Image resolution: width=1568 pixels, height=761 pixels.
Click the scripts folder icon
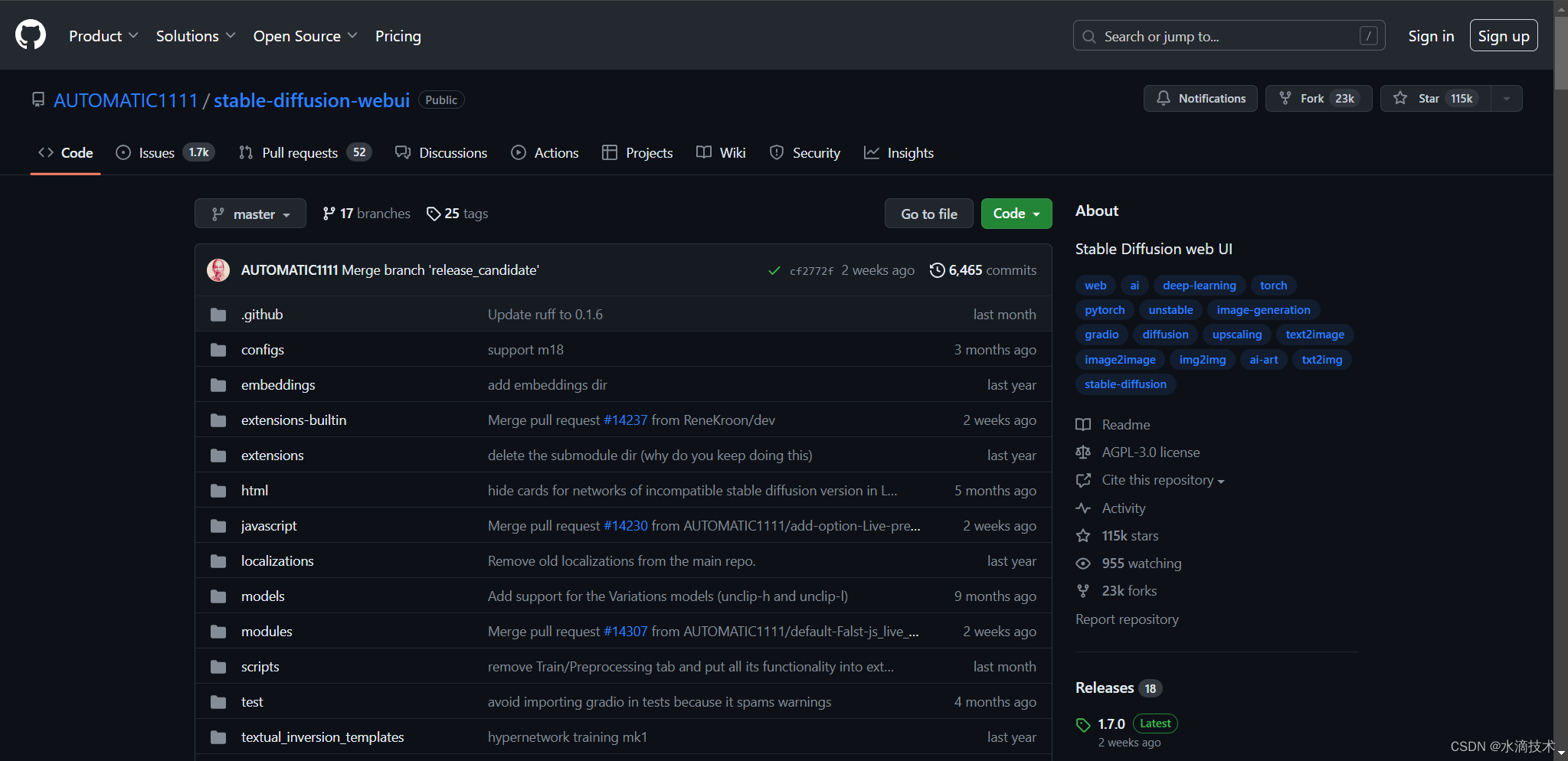(x=218, y=667)
